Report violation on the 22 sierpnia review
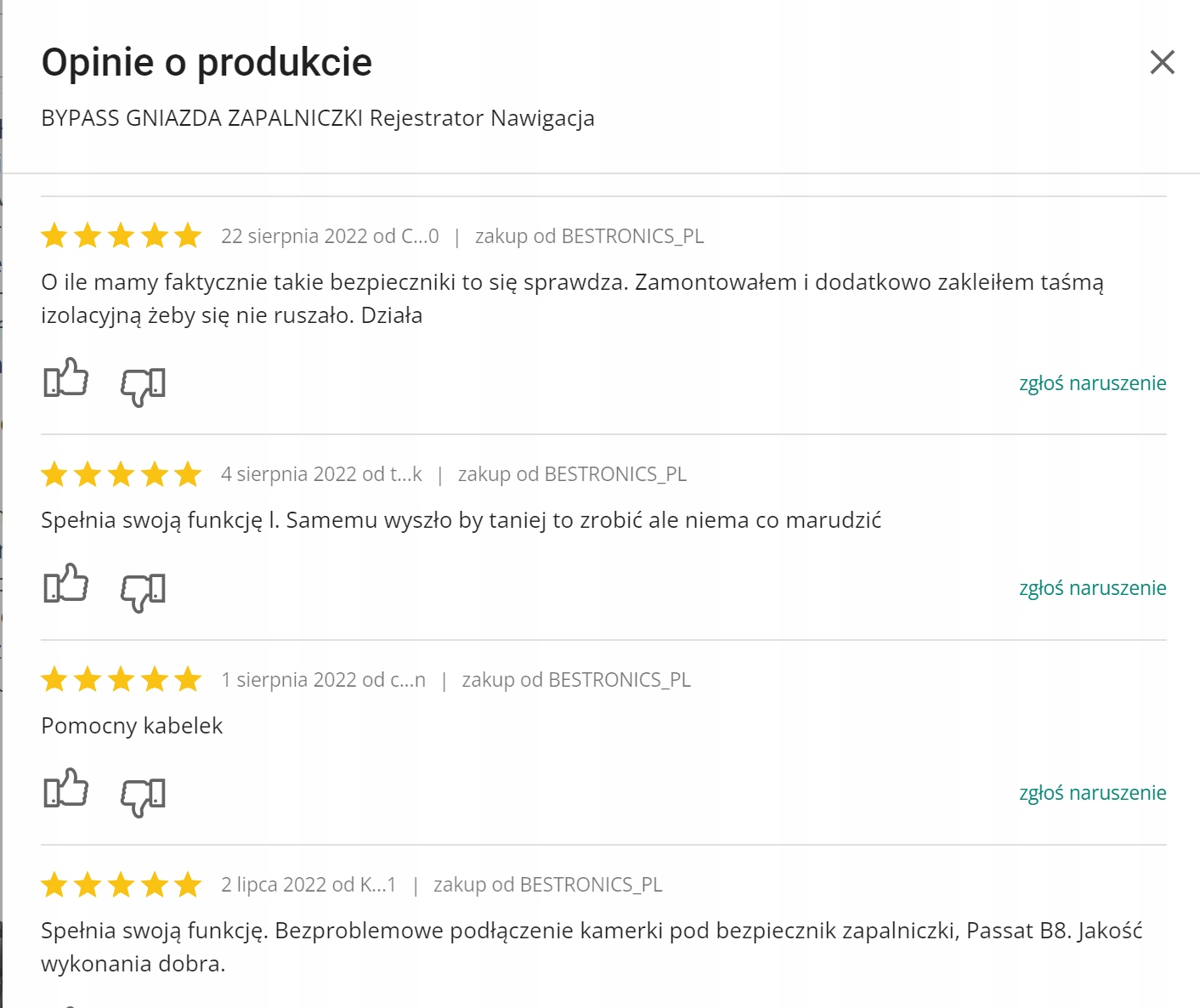 [1092, 383]
